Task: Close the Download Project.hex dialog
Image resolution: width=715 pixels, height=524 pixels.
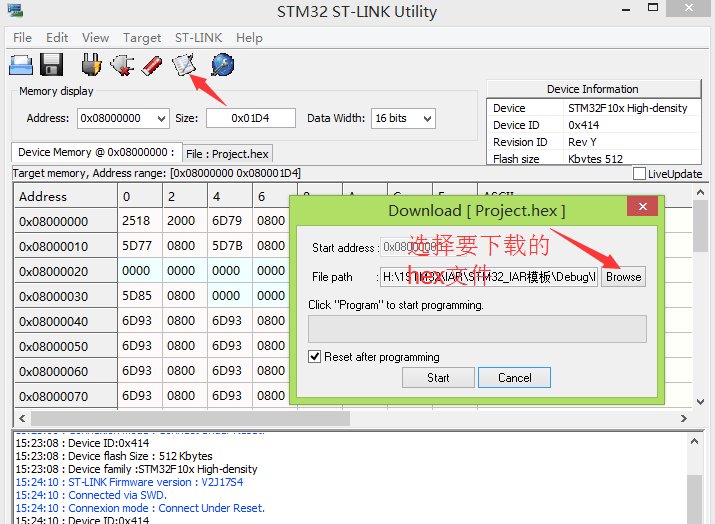Action: 642,207
